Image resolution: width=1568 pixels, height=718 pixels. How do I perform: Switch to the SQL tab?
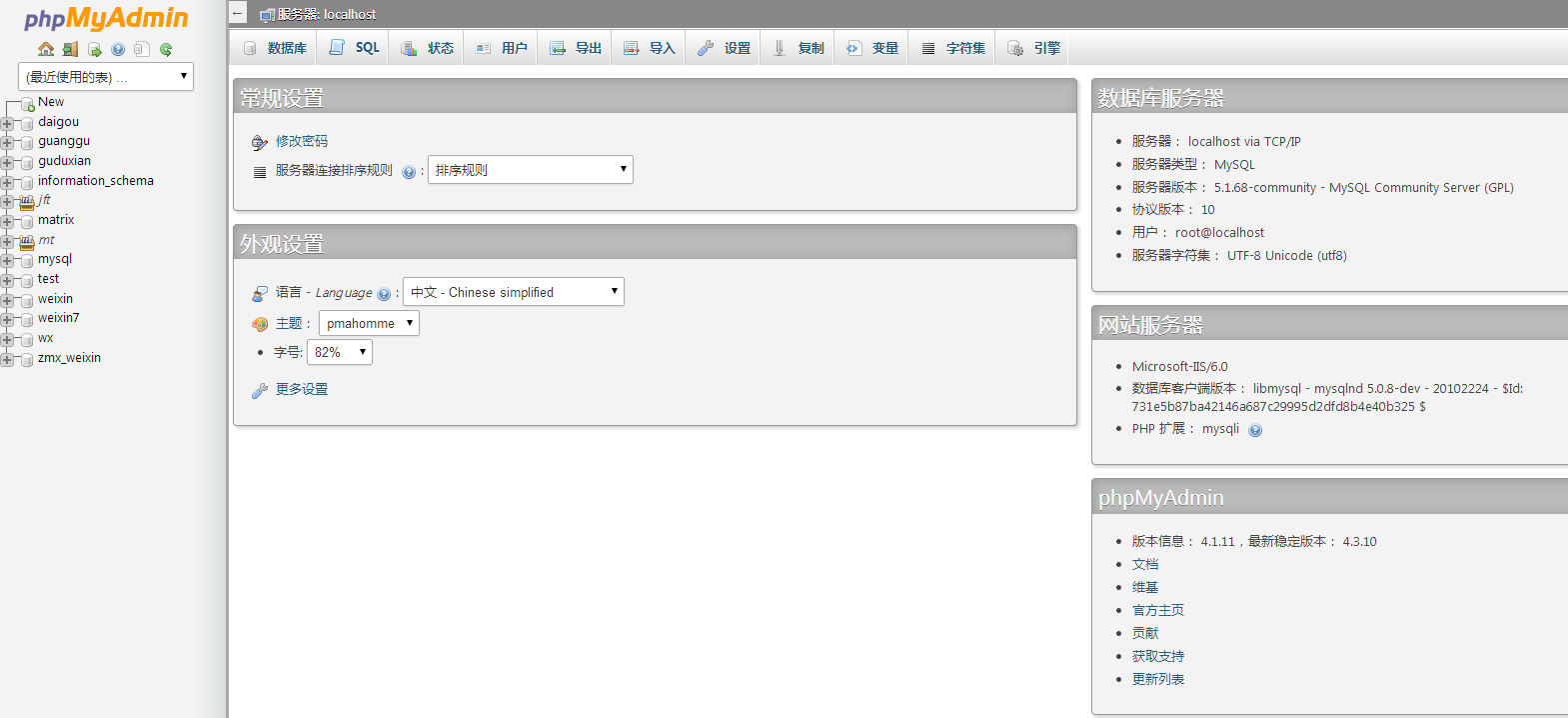point(354,48)
